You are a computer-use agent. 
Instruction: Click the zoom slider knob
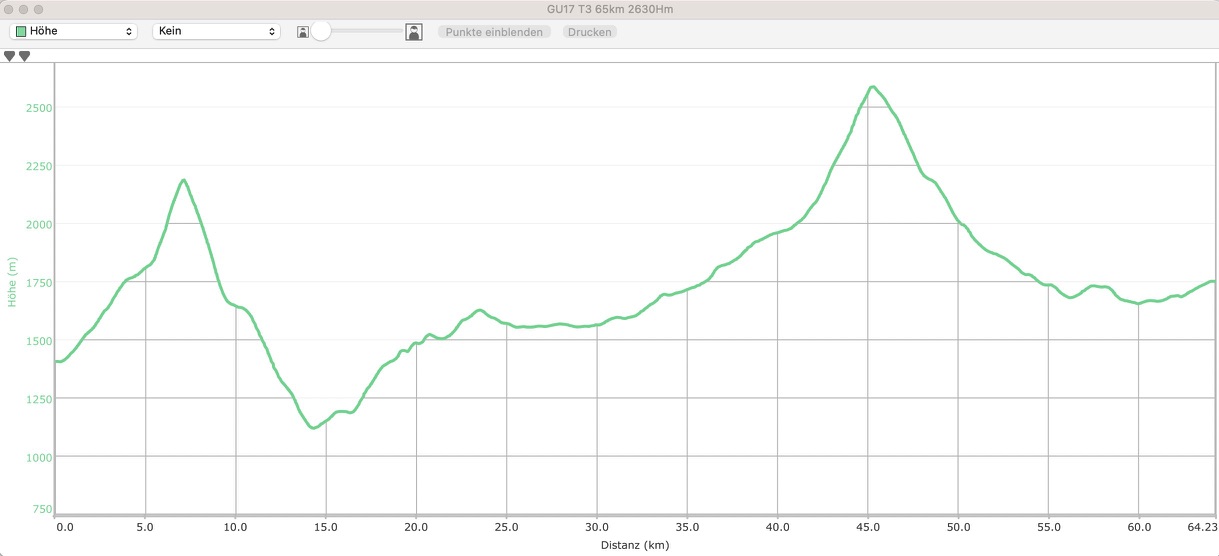(x=321, y=32)
